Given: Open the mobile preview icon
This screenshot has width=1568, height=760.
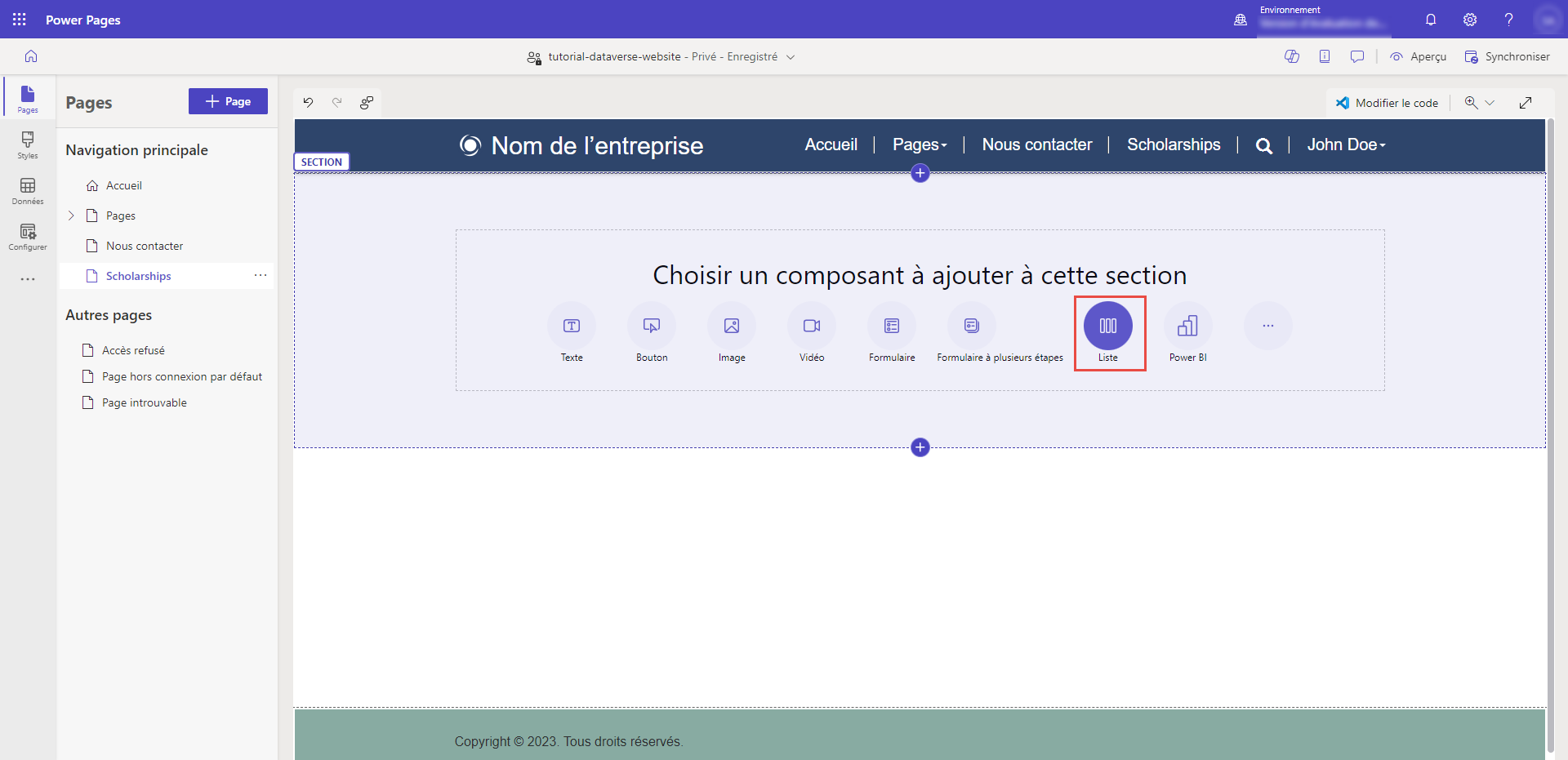Looking at the screenshot, I should [1325, 56].
